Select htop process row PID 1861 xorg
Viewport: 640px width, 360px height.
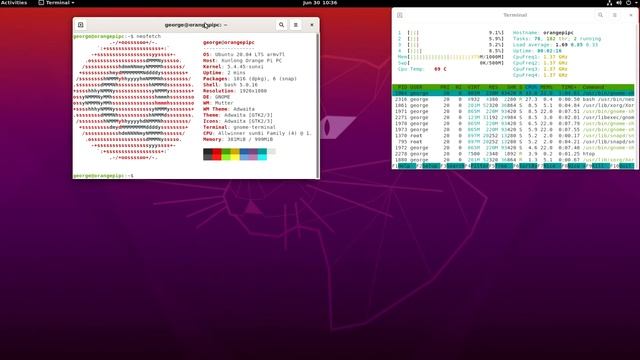point(513,105)
